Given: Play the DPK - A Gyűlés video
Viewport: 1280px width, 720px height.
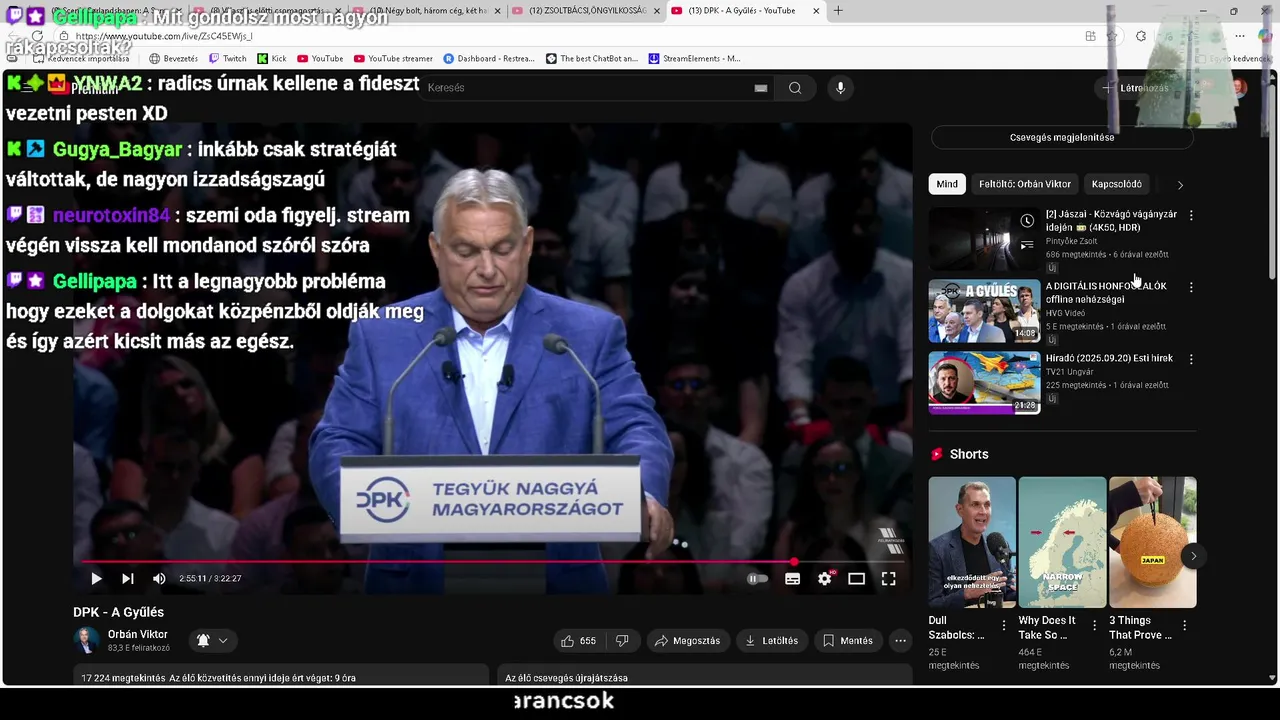Looking at the screenshot, I should 96,579.
